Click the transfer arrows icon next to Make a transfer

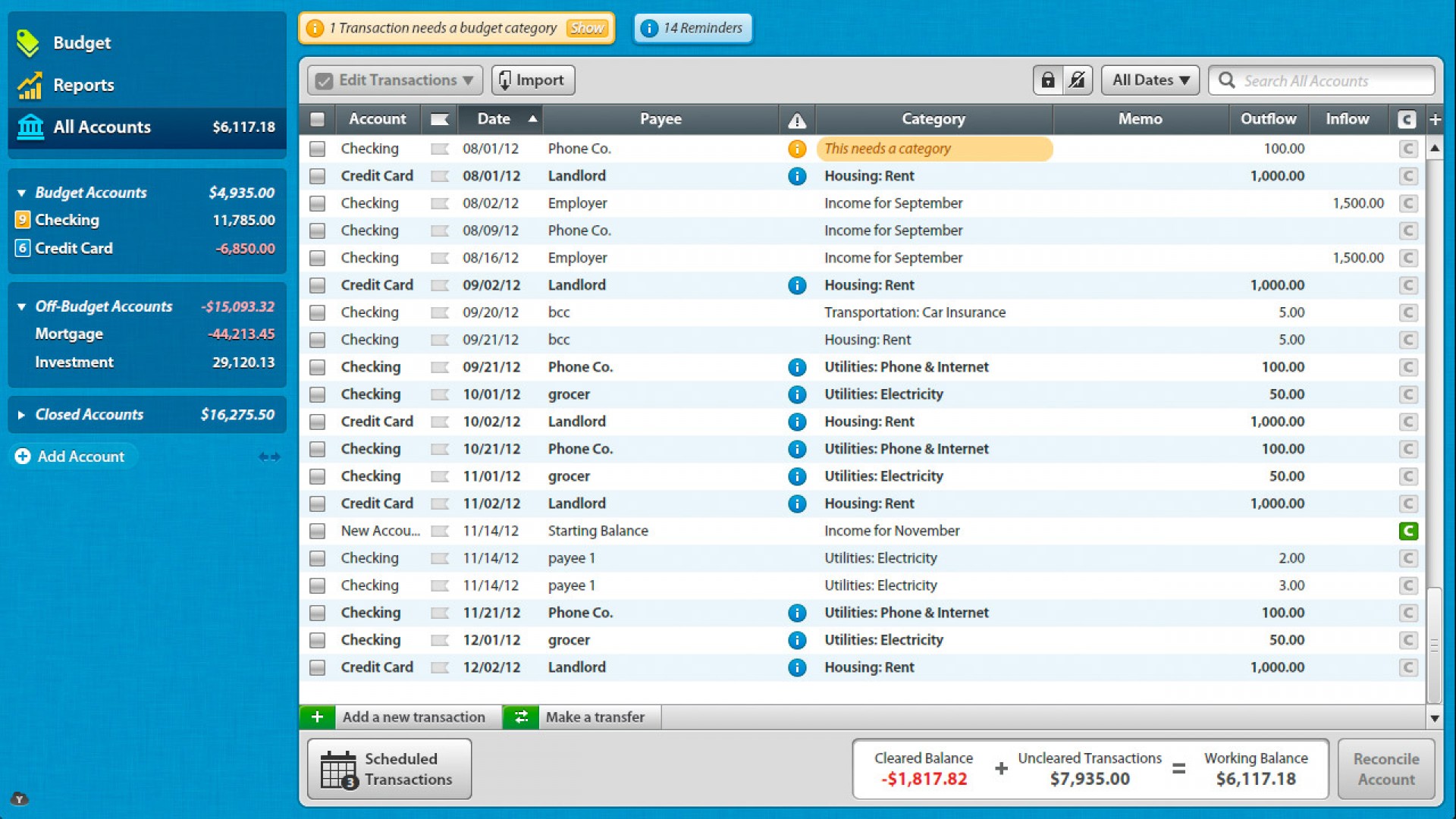521,716
